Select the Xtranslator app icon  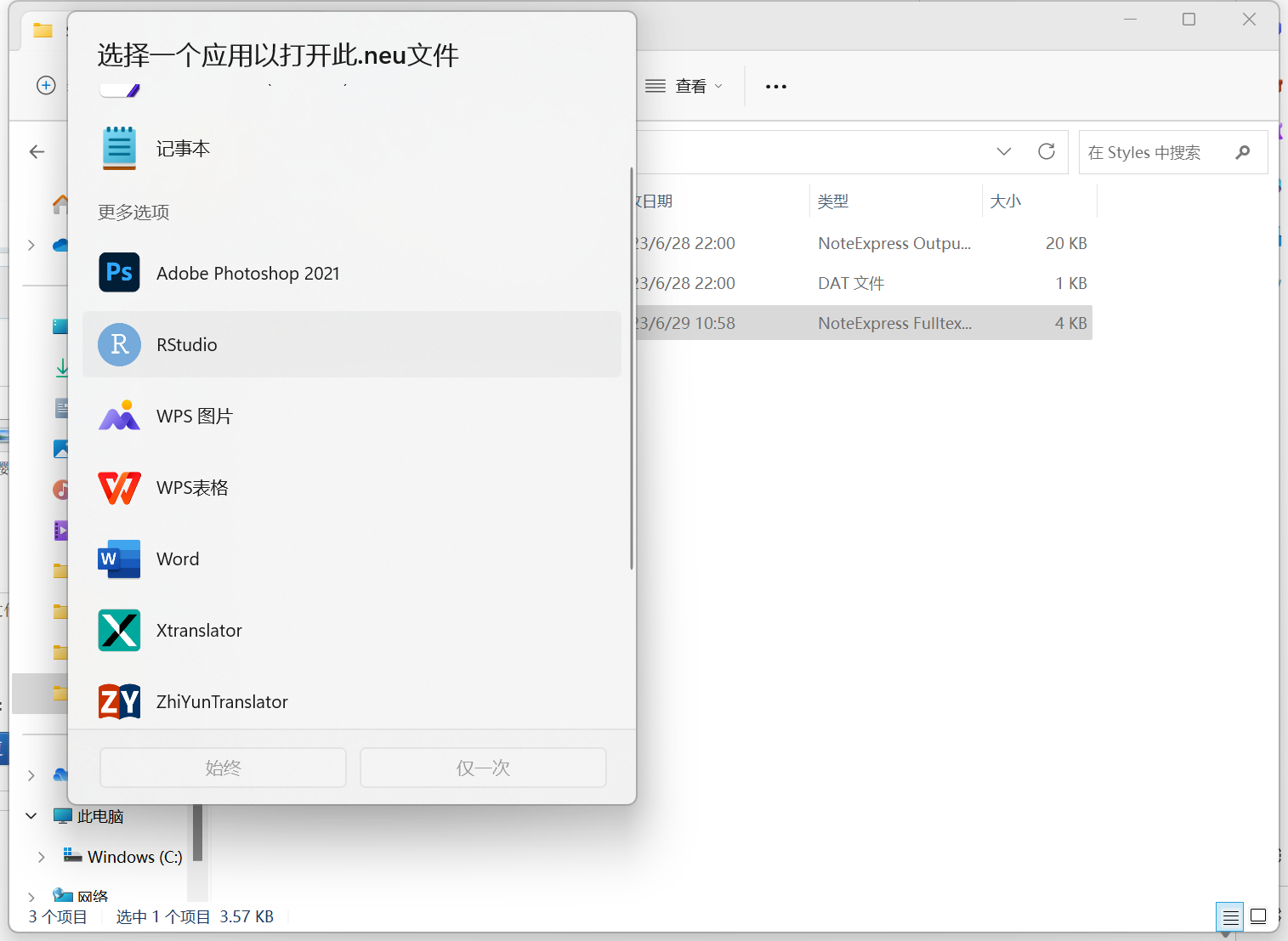pyautogui.click(x=119, y=630)
